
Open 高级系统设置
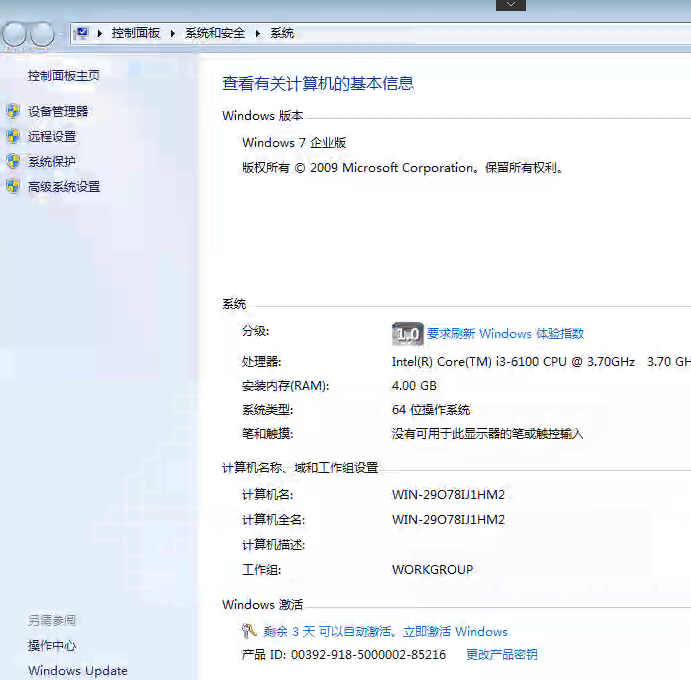click(64, 187)
